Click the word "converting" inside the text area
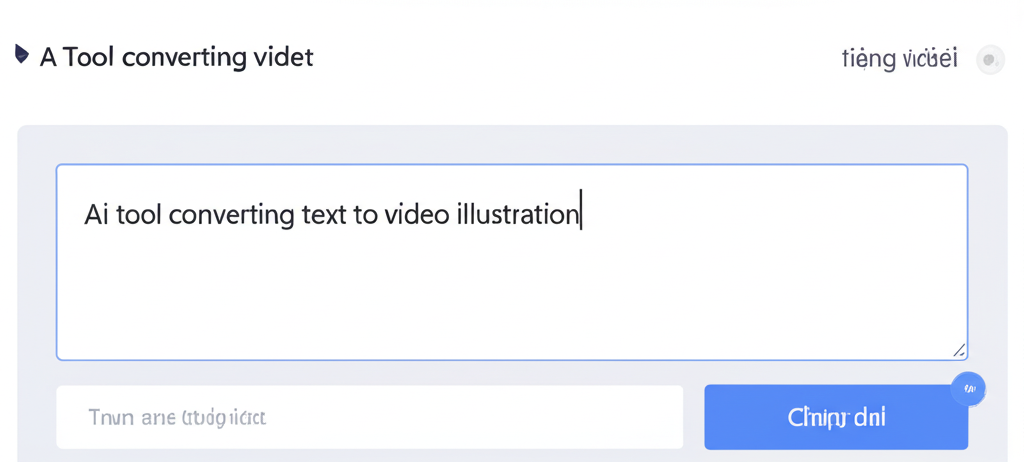This screenshot has height=462, width=1024. pyautogui.click(x=232, y=214)
